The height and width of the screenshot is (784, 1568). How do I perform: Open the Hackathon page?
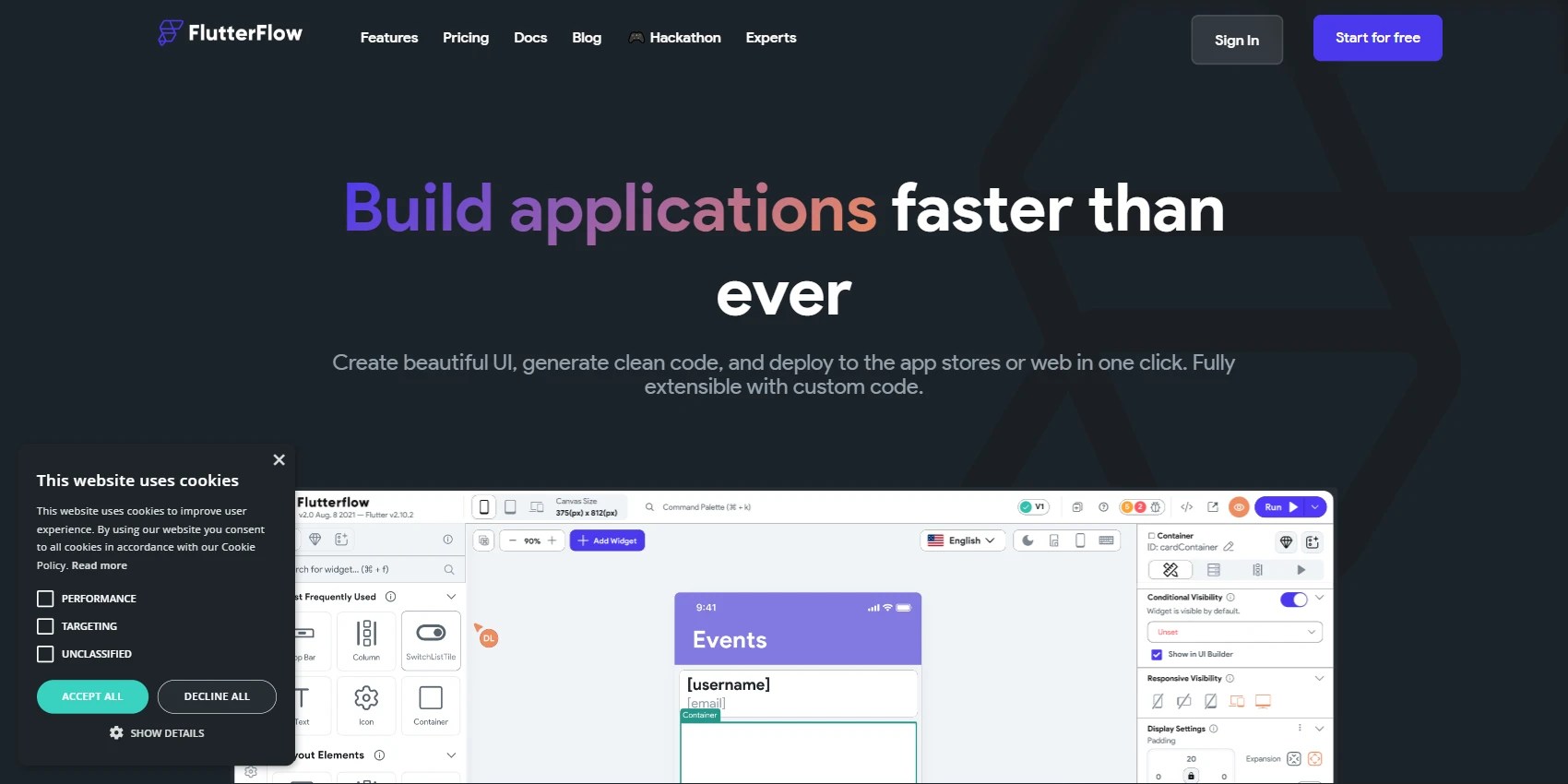click(x=674, y=38)
